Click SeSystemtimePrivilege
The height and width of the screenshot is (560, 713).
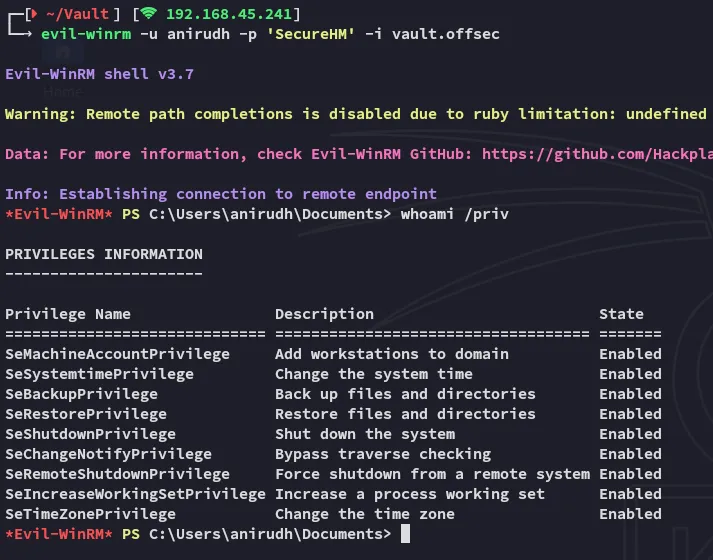(x=100, y=374)
